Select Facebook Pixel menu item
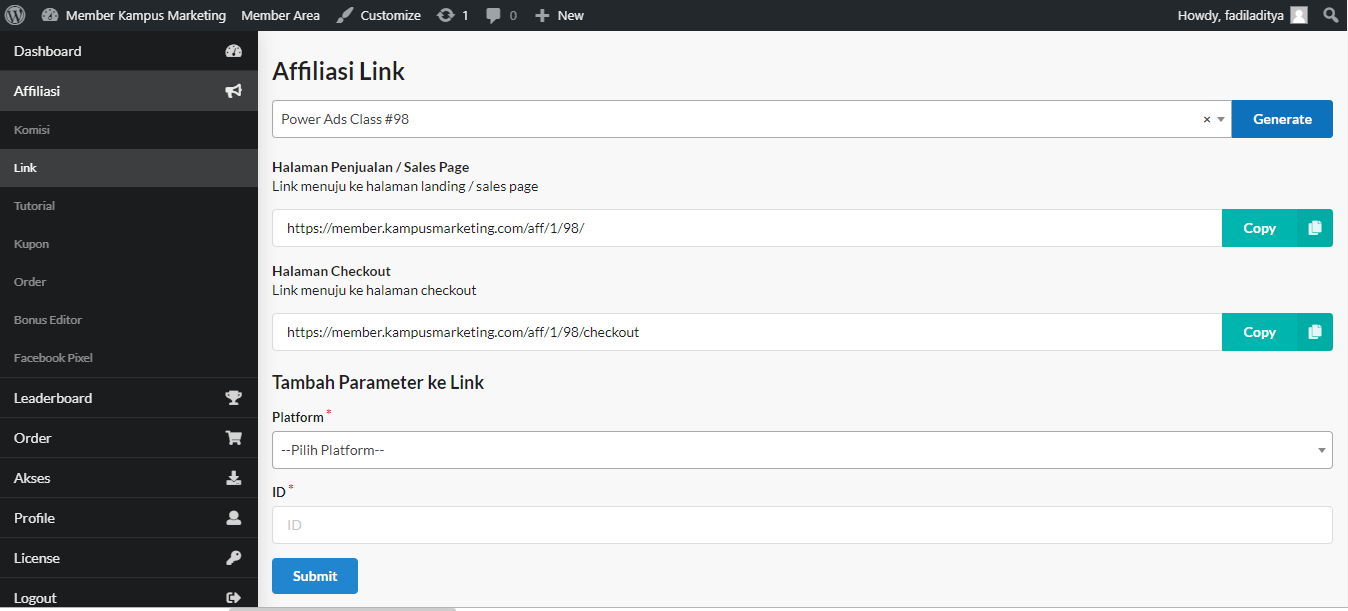This screenshot has height=611, width=1348. coord(53,358)
